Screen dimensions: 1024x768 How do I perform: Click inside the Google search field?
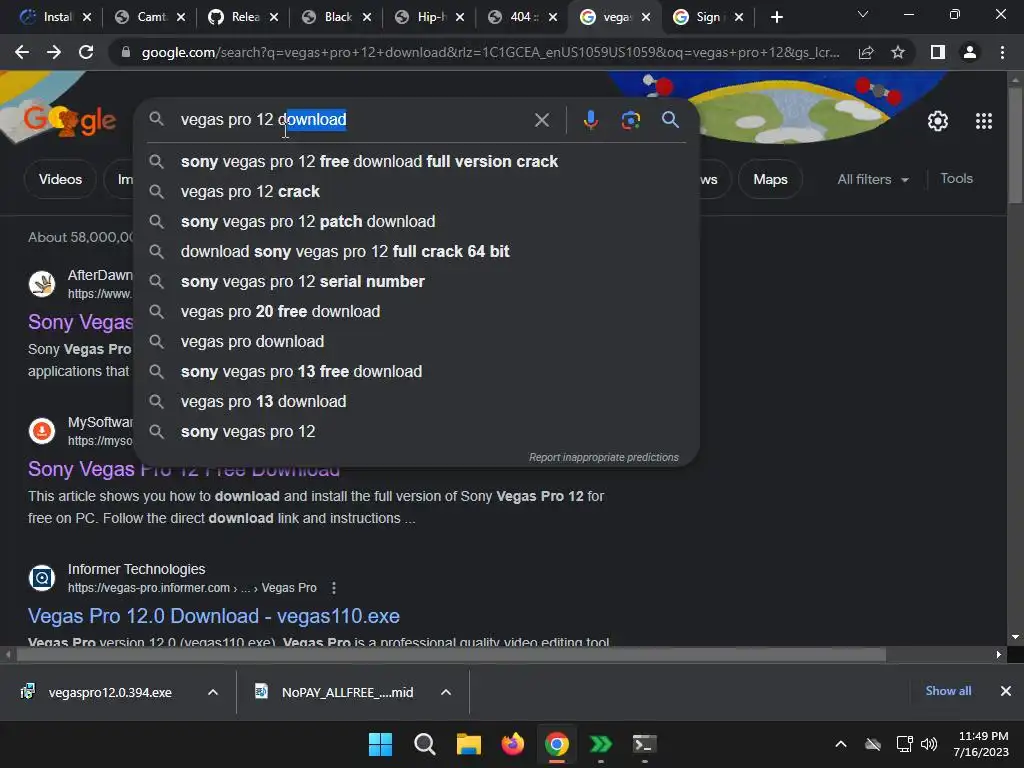353,120
